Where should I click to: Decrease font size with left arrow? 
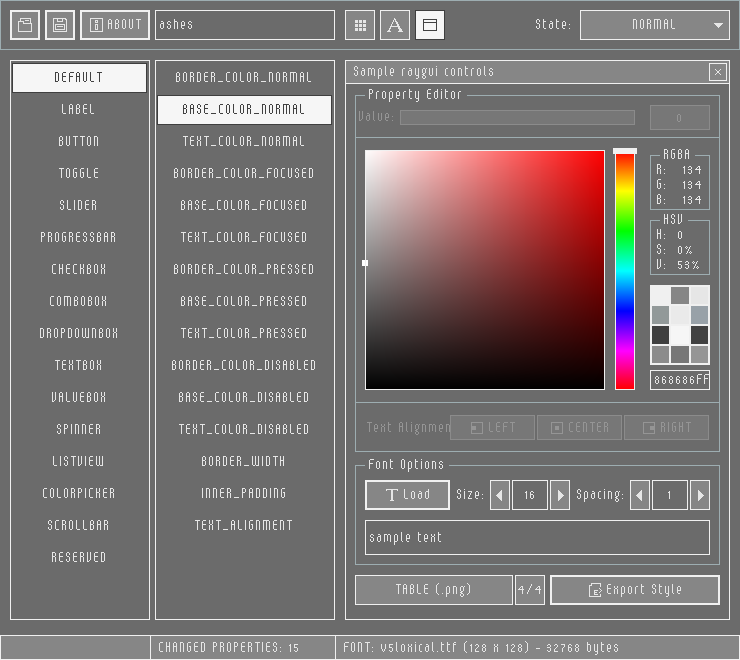point(500,495)
